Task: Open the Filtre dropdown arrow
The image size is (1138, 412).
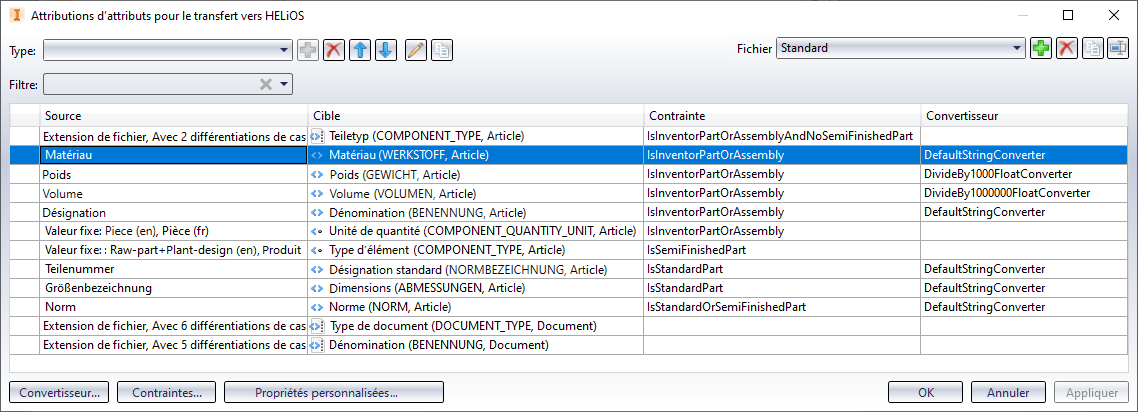Action: (x=284, y=84)
